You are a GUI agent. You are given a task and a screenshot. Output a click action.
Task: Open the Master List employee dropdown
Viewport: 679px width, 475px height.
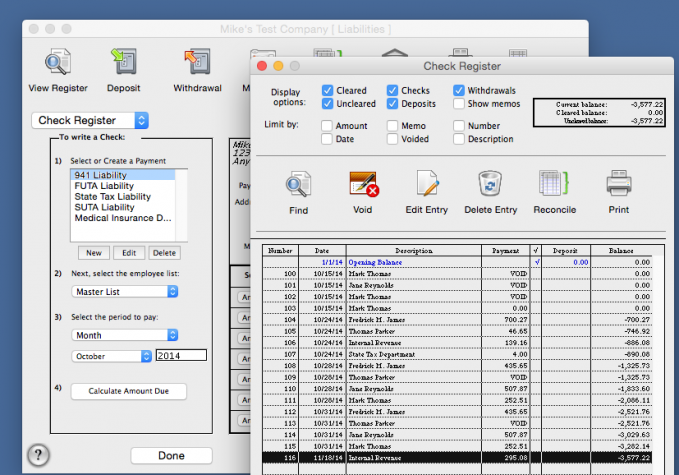(125, 292)
